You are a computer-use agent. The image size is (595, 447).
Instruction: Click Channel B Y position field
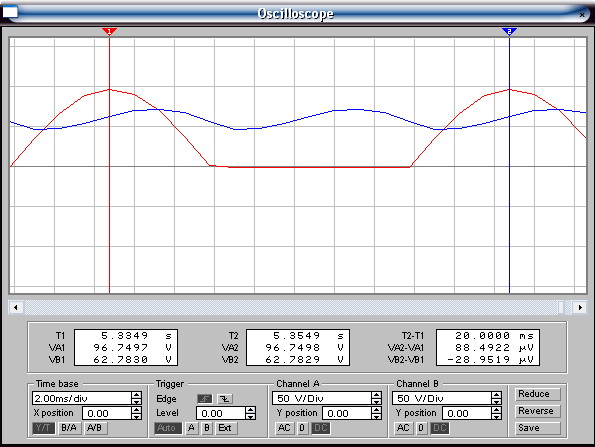pyautogui.click(x=467, y=413)
